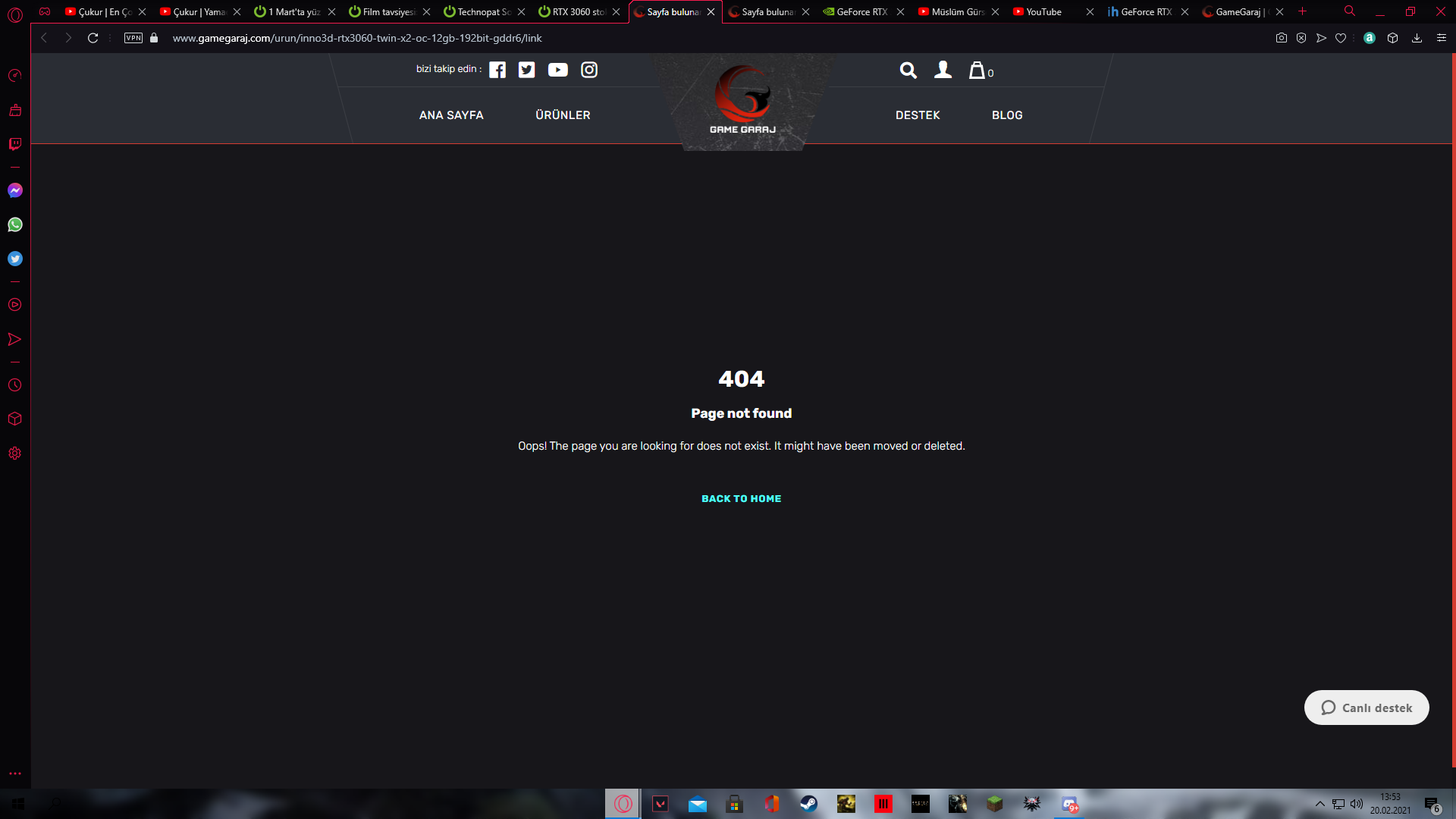Open WhatsApp in Opera sidebar
The image size is (1456, 819).
tap(15, 224)
